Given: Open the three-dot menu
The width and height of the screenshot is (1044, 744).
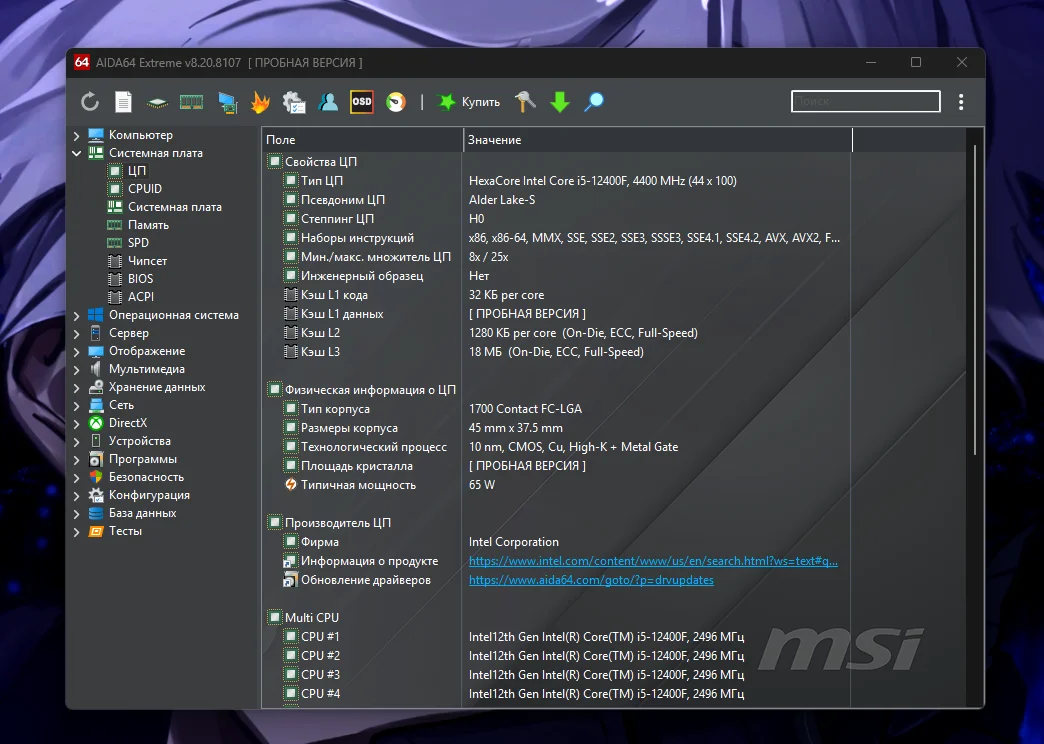Looking at the screenshot, I should [x=960, y=102].
